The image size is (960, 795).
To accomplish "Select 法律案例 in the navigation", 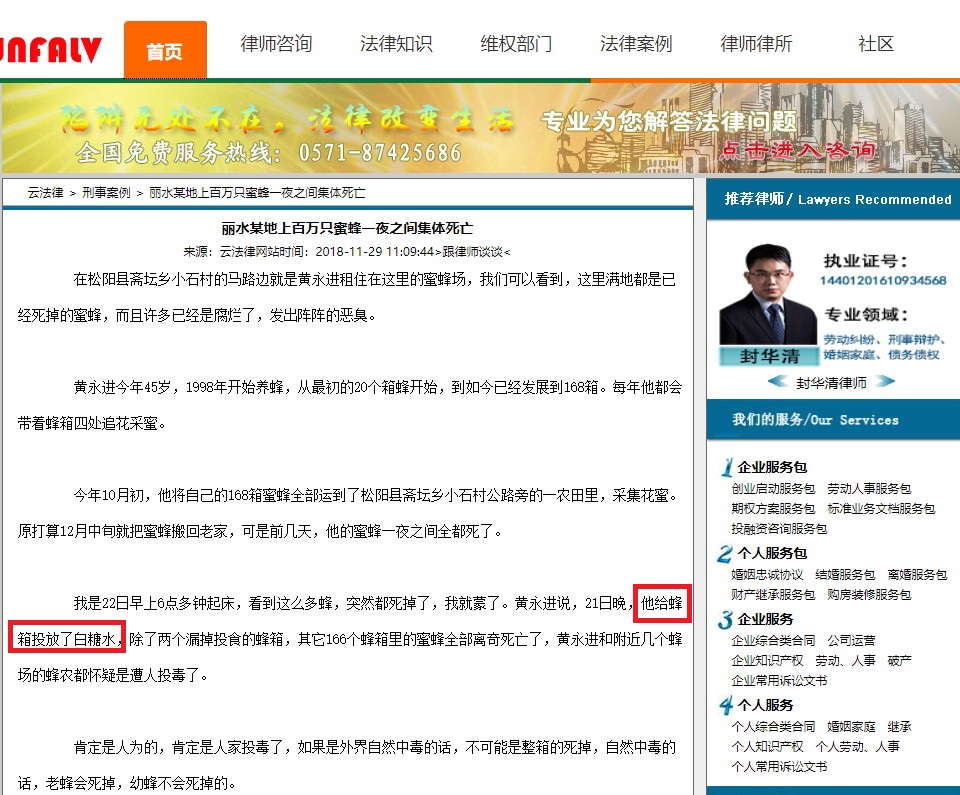I will [636, 44].
